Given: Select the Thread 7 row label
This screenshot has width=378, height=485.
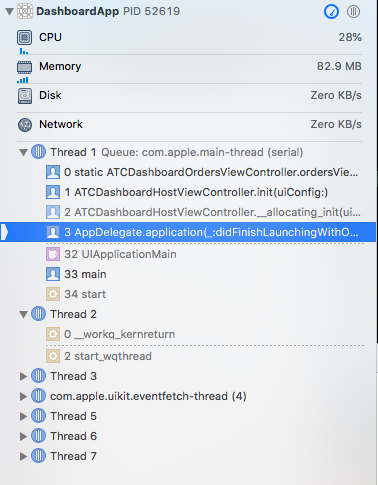Looking at the screenshot, I should [x=73, y=456].
